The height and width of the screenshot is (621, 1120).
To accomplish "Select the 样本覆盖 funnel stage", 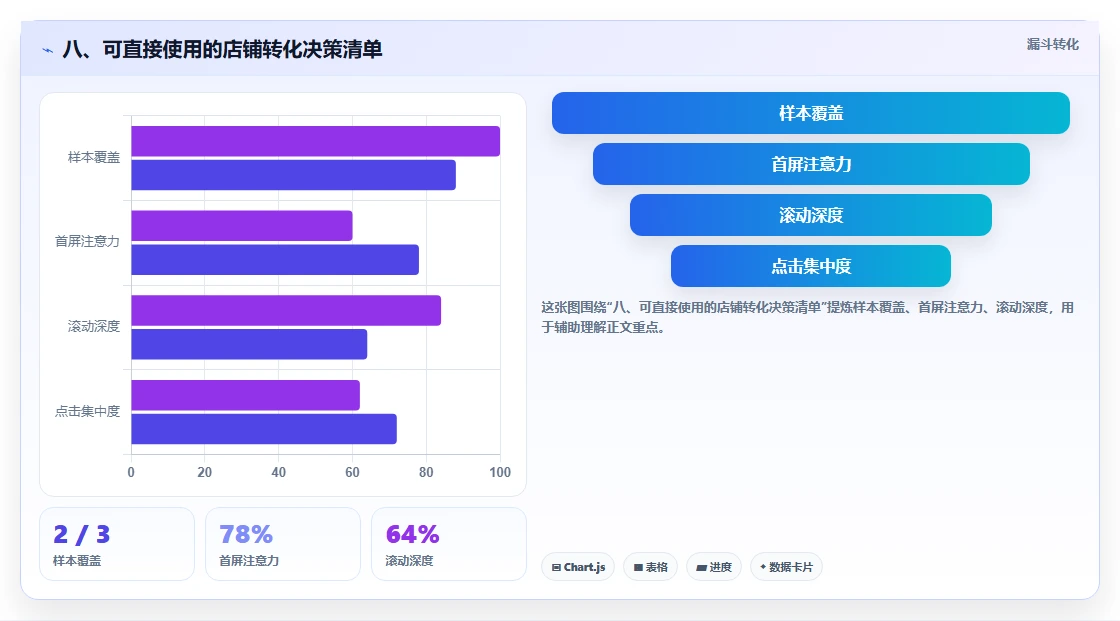I will click(811, 113).
